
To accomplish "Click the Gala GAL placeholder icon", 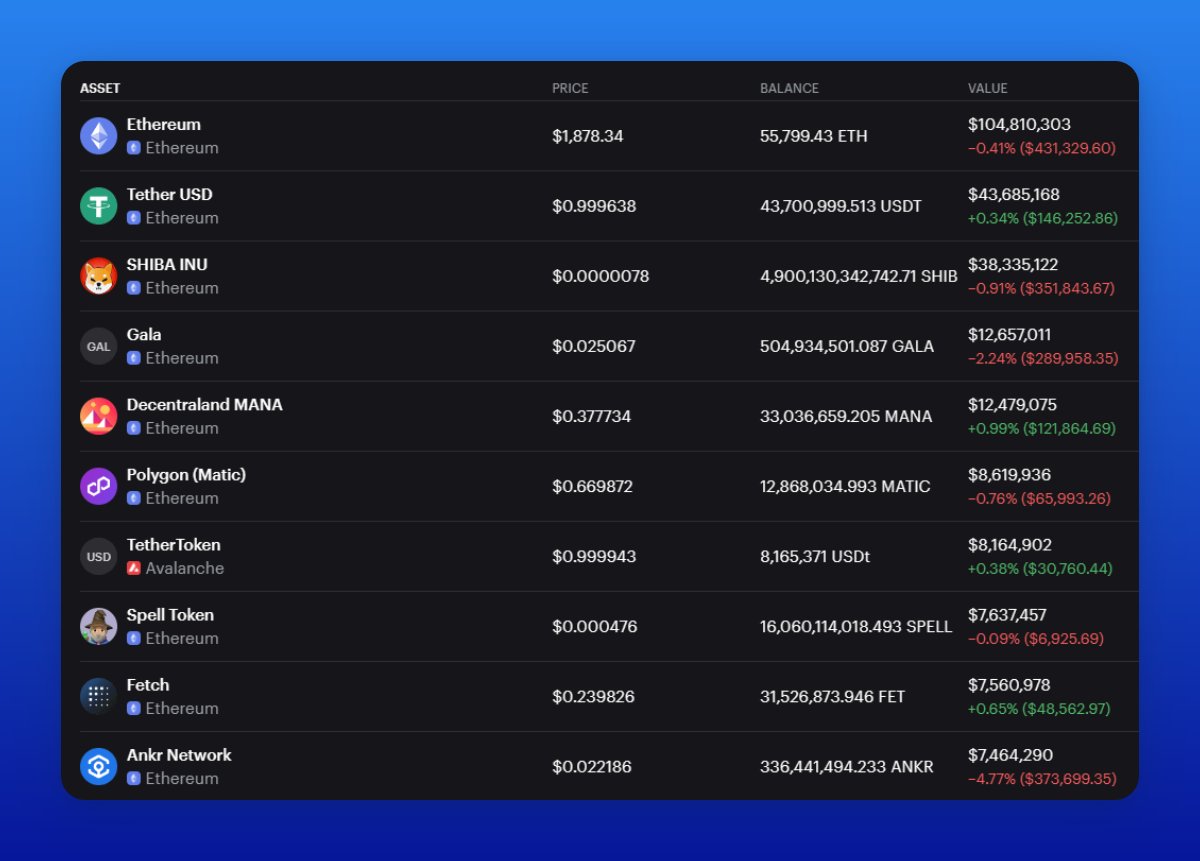I will tap(99, 346).
